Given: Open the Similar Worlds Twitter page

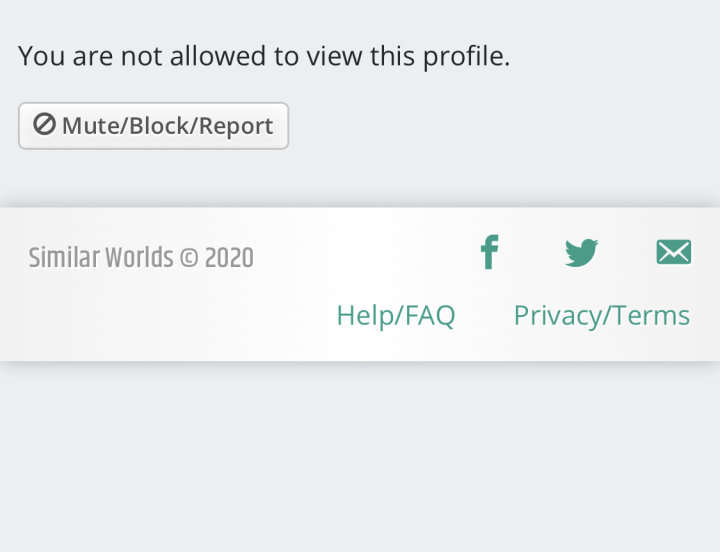Looking at the screenshot, I should pos(581,252).
